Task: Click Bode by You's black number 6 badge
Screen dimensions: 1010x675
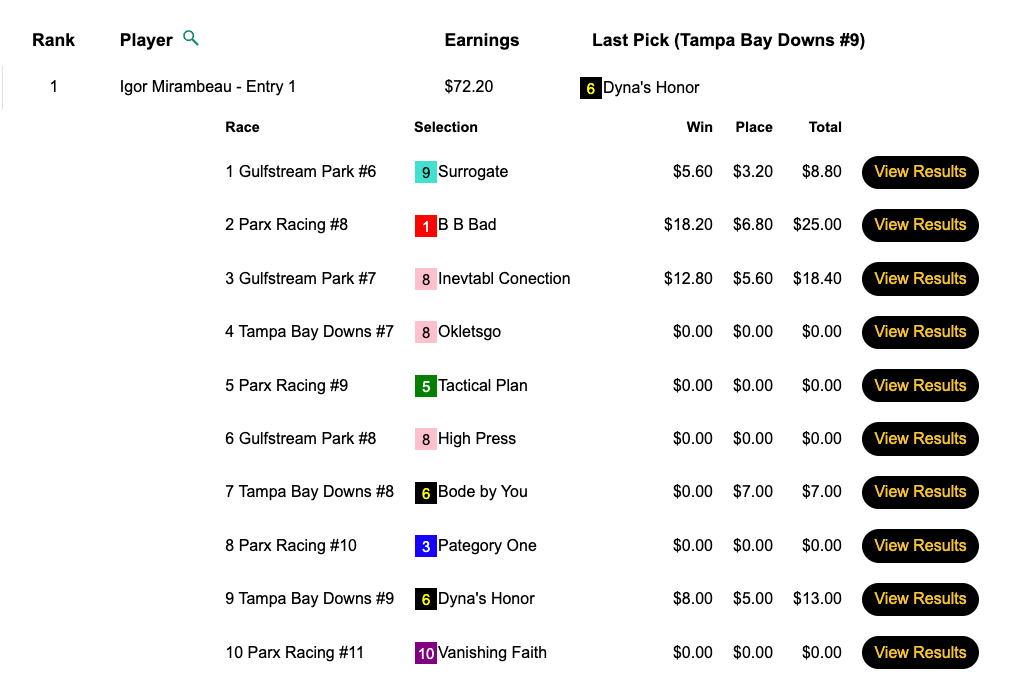Action: pyautogui.click(x=426, y=492)
